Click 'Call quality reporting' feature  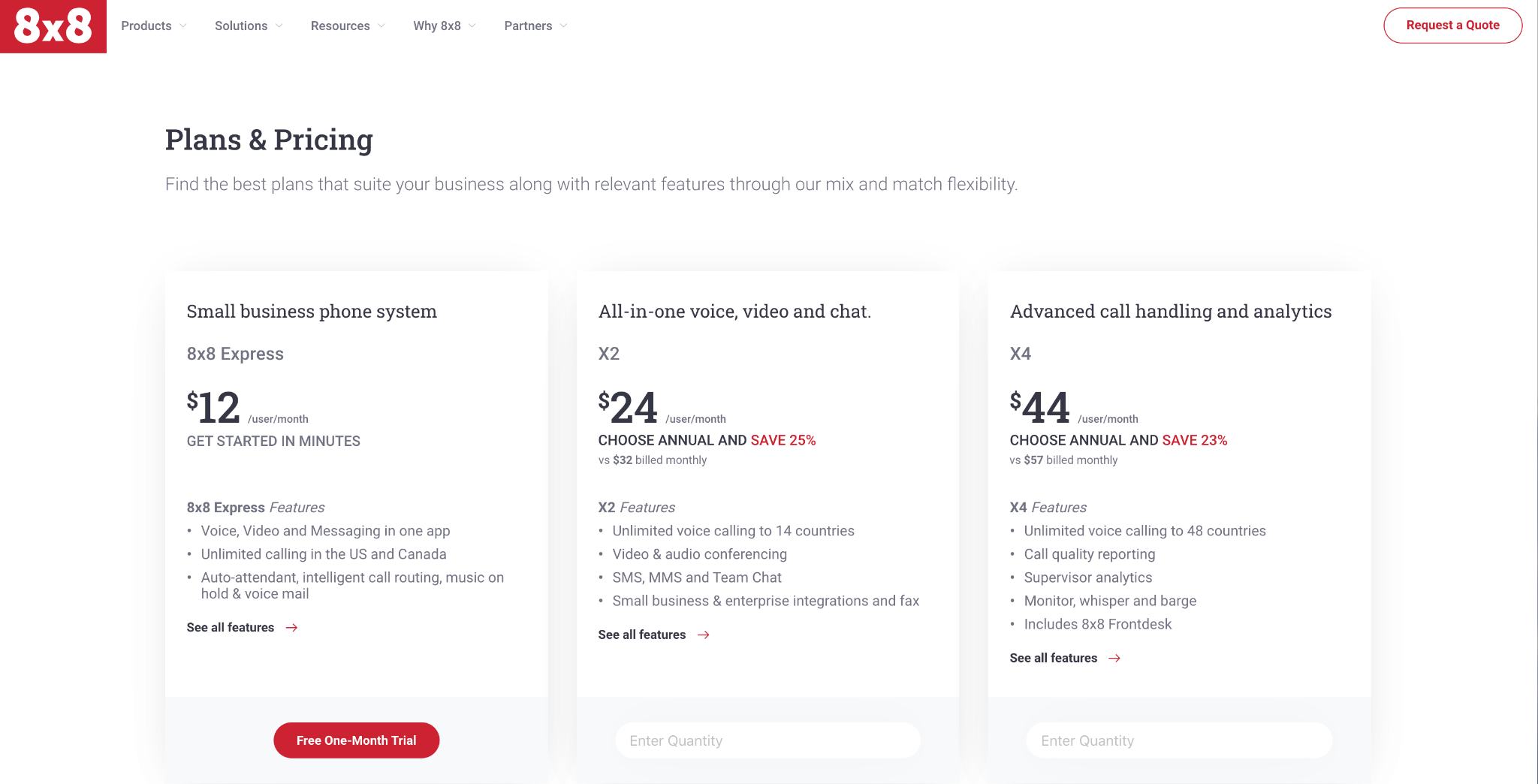[x=1090, y=554]
